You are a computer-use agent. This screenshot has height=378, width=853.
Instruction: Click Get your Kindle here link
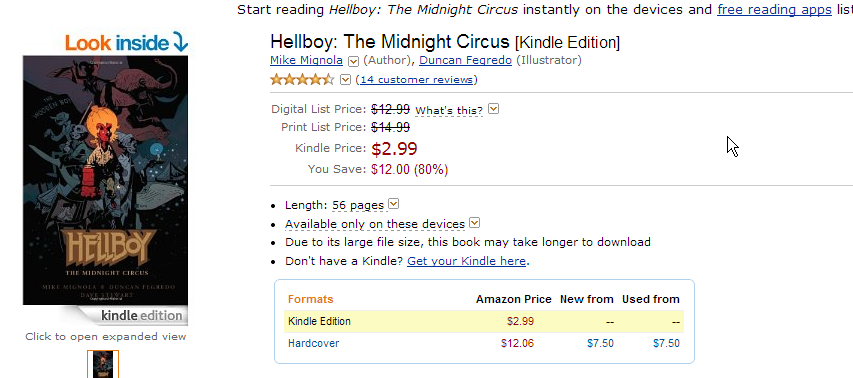(x=466, y=261)
